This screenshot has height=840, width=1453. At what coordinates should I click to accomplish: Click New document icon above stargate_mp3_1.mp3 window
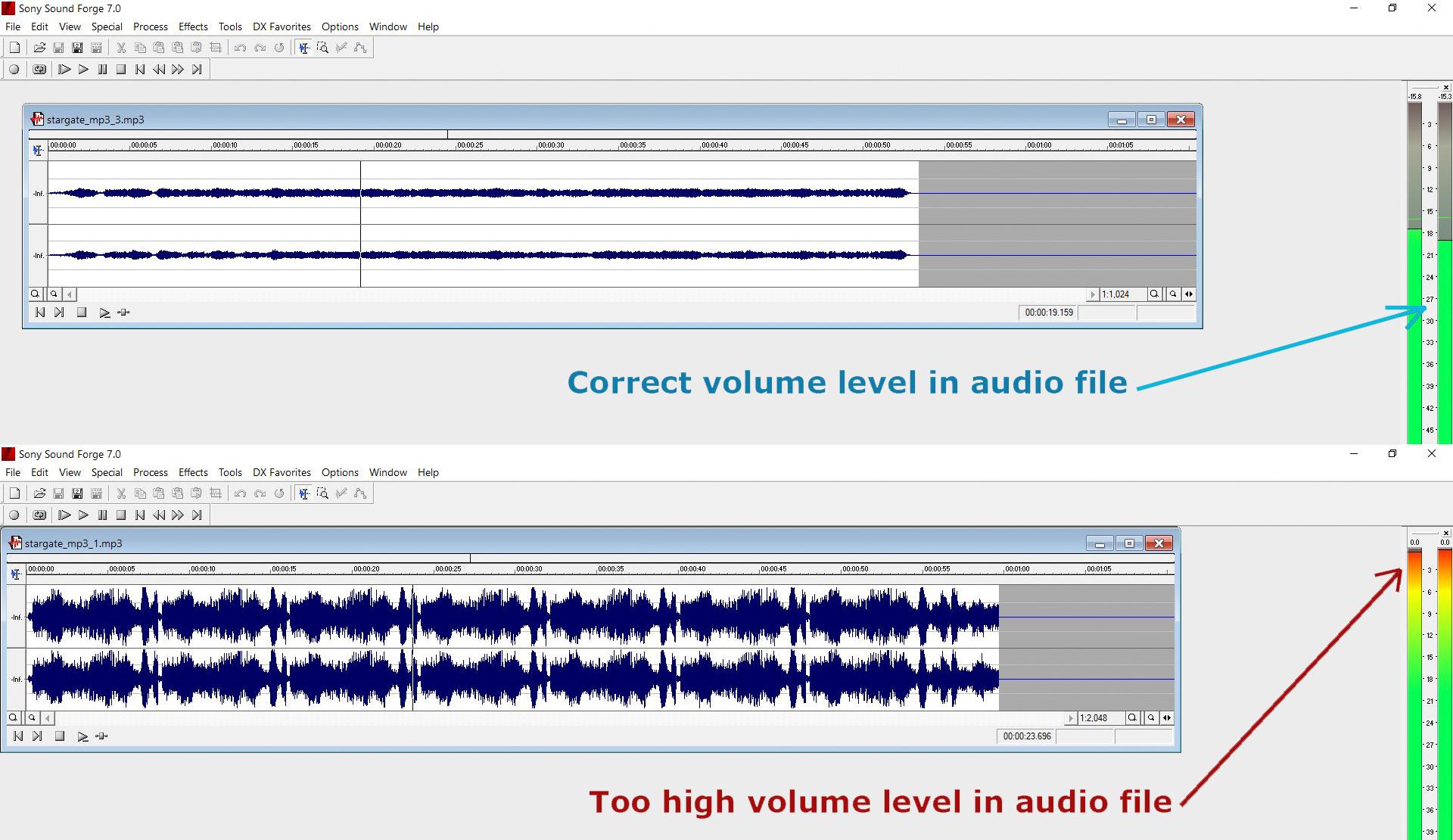point(14,493)
